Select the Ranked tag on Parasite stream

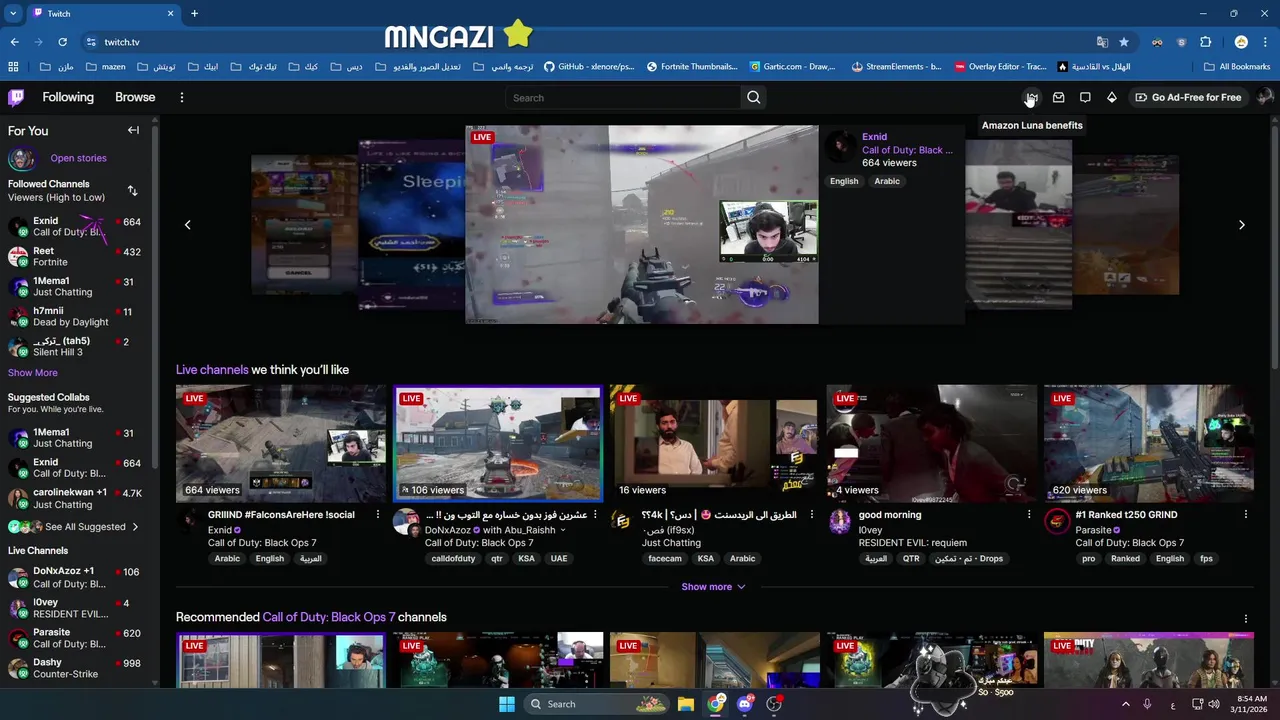(x=1125, y=558)
